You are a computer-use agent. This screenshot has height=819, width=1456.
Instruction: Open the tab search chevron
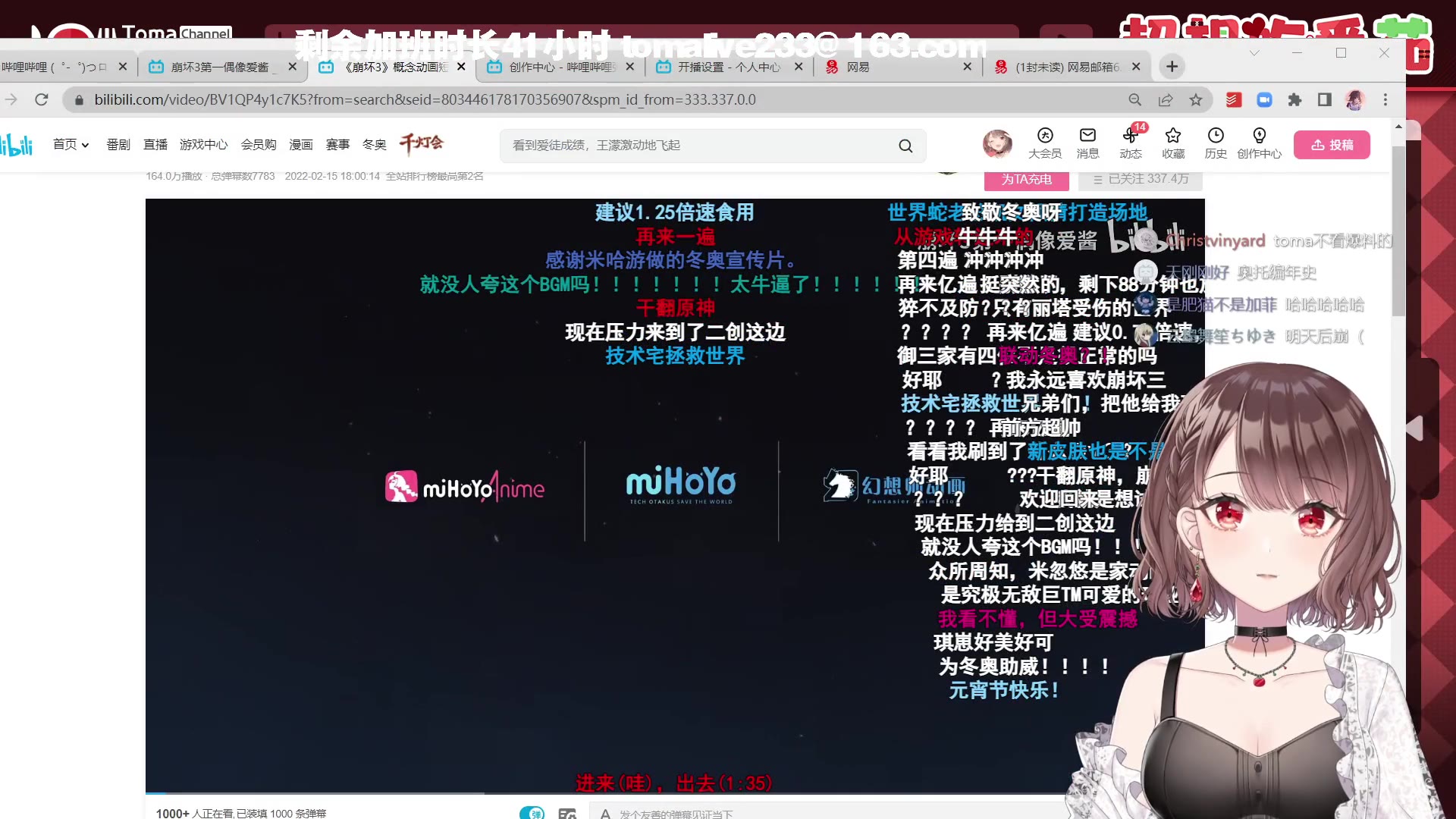click(x=1254, y=52)
